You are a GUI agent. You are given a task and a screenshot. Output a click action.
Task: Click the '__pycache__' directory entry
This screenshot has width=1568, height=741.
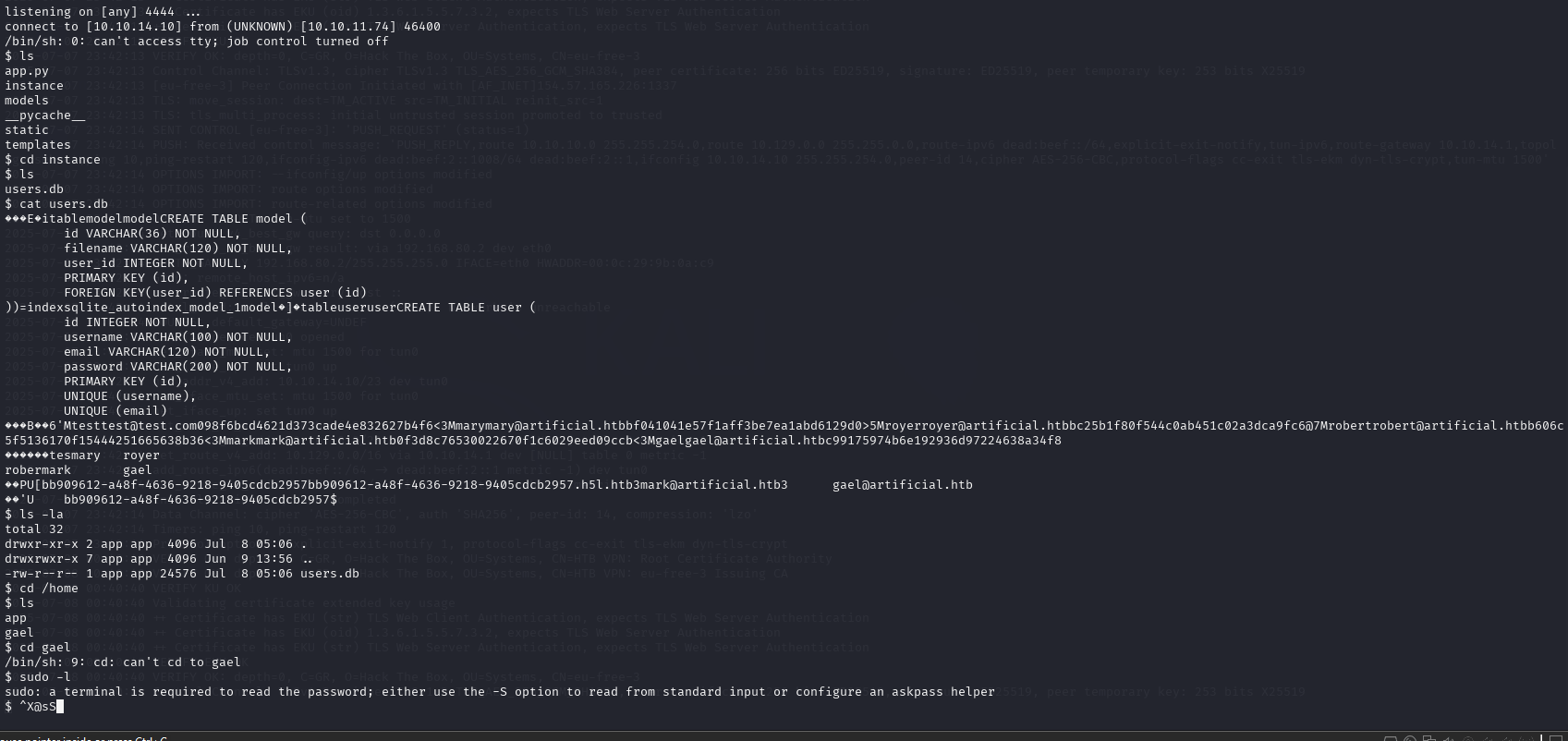click(x=44, y=115)
